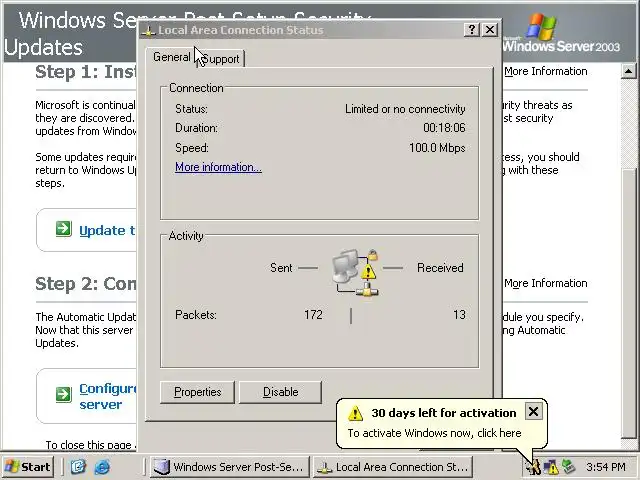Screen dimensions: 640x480
Task: Open the 'Configure server' link in Step 2
Action: pos(108,396)
